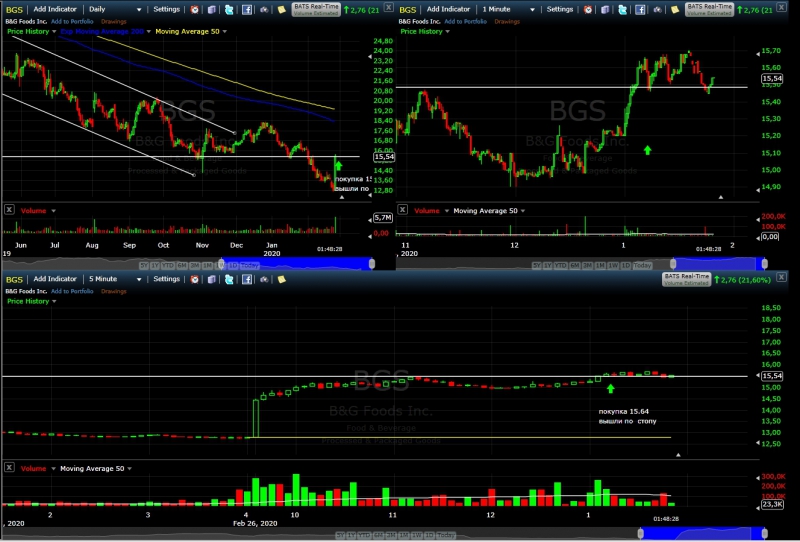Share the 5 Minute chart on Facebook
800x542 pixels.
pos(246,279)
